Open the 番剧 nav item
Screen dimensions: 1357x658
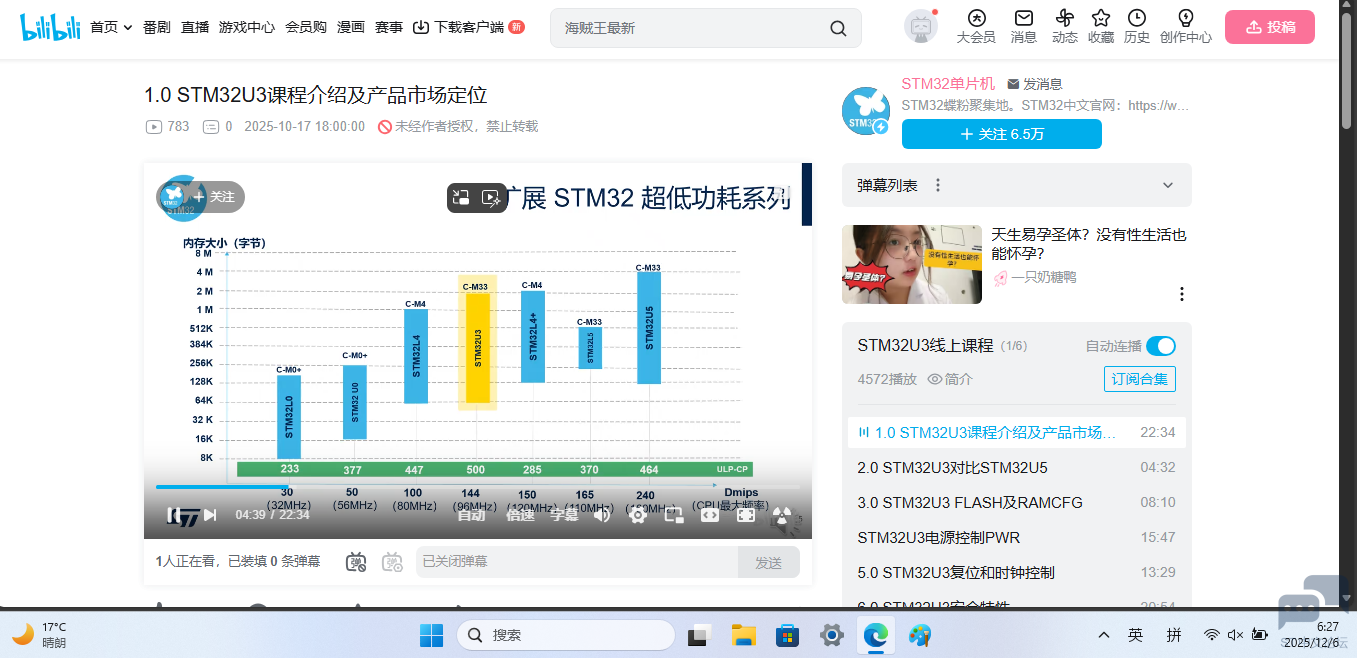[x=156, y=28]
